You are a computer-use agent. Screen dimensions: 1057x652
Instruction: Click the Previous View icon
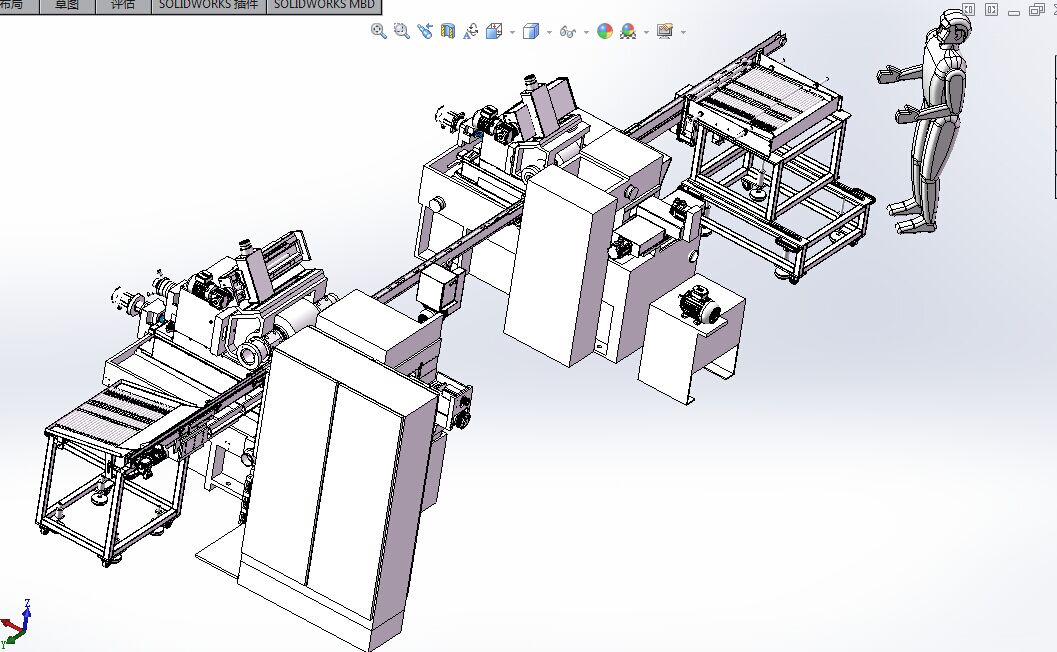[425, 31]
